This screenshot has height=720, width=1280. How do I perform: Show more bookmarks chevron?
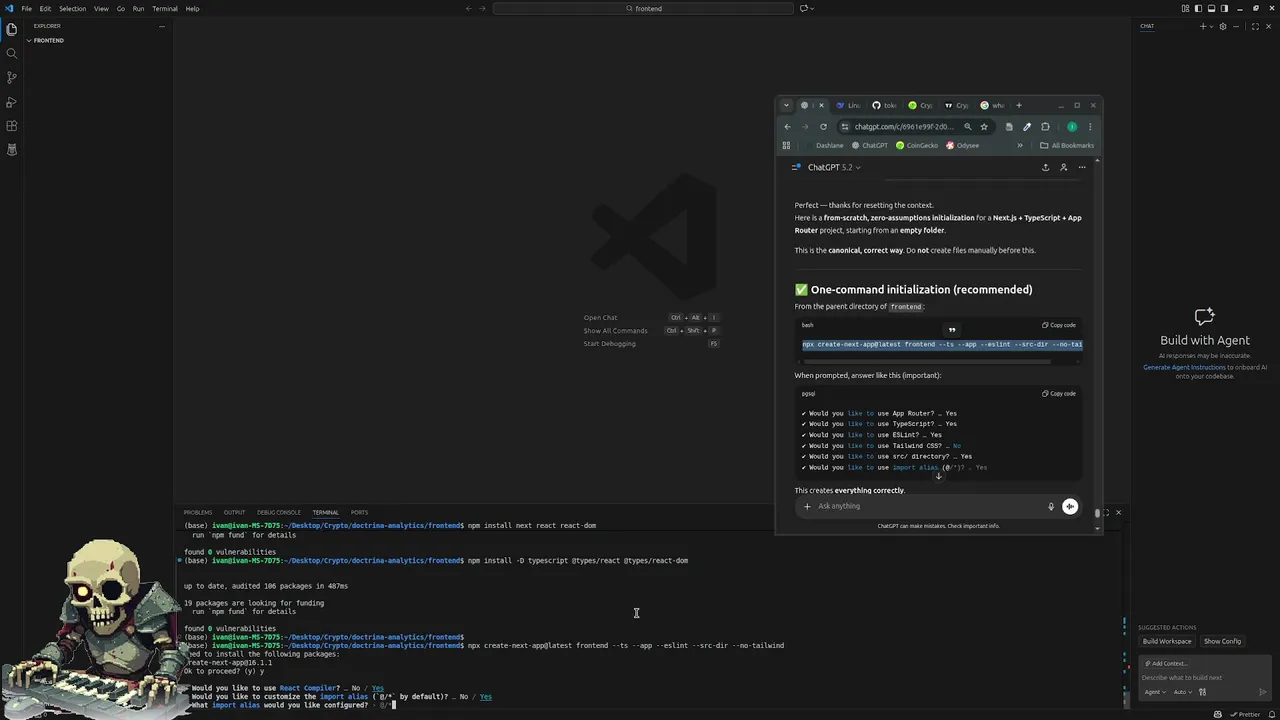tap(1020, 145)
